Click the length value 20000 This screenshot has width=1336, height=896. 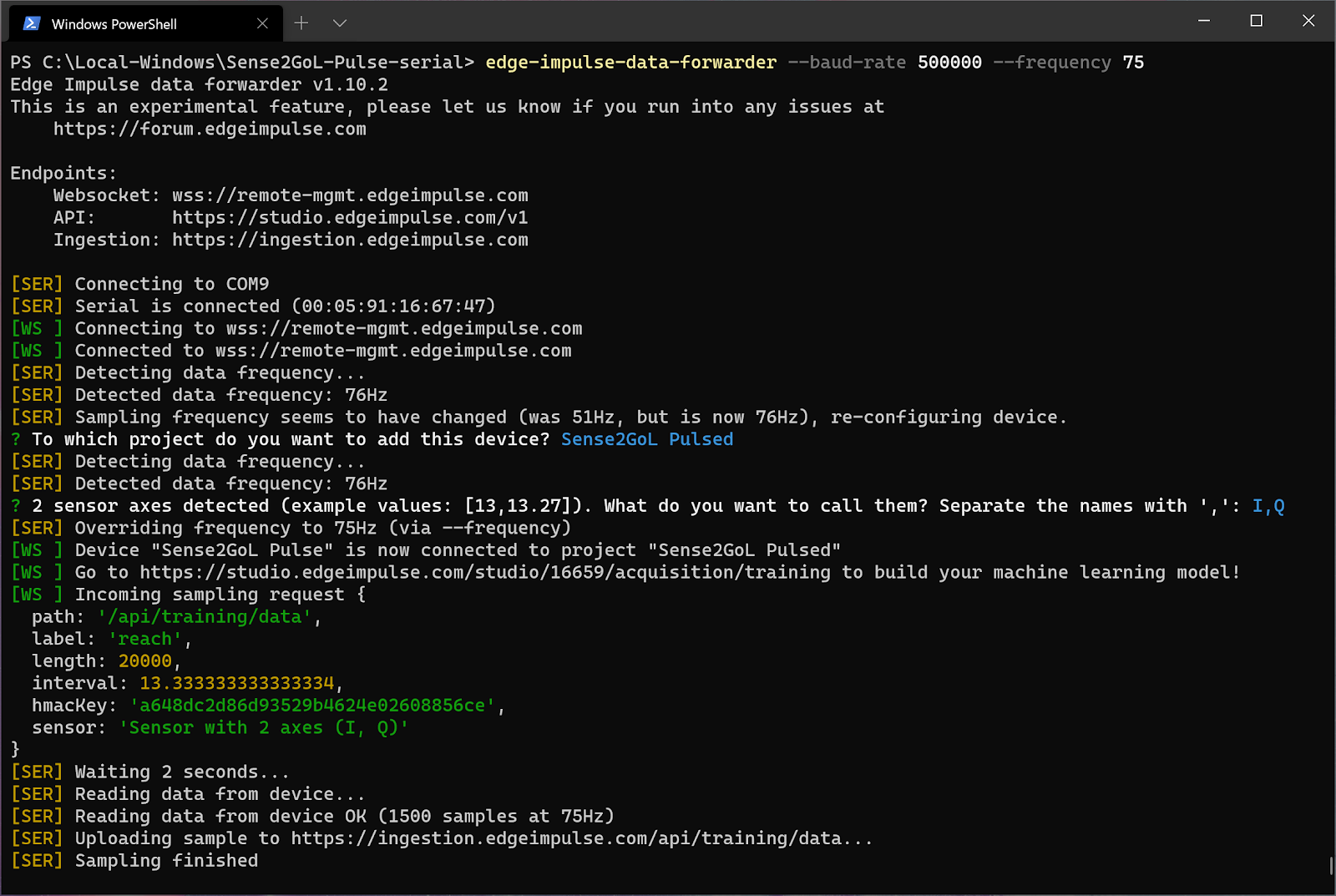(x=145, y=661)
